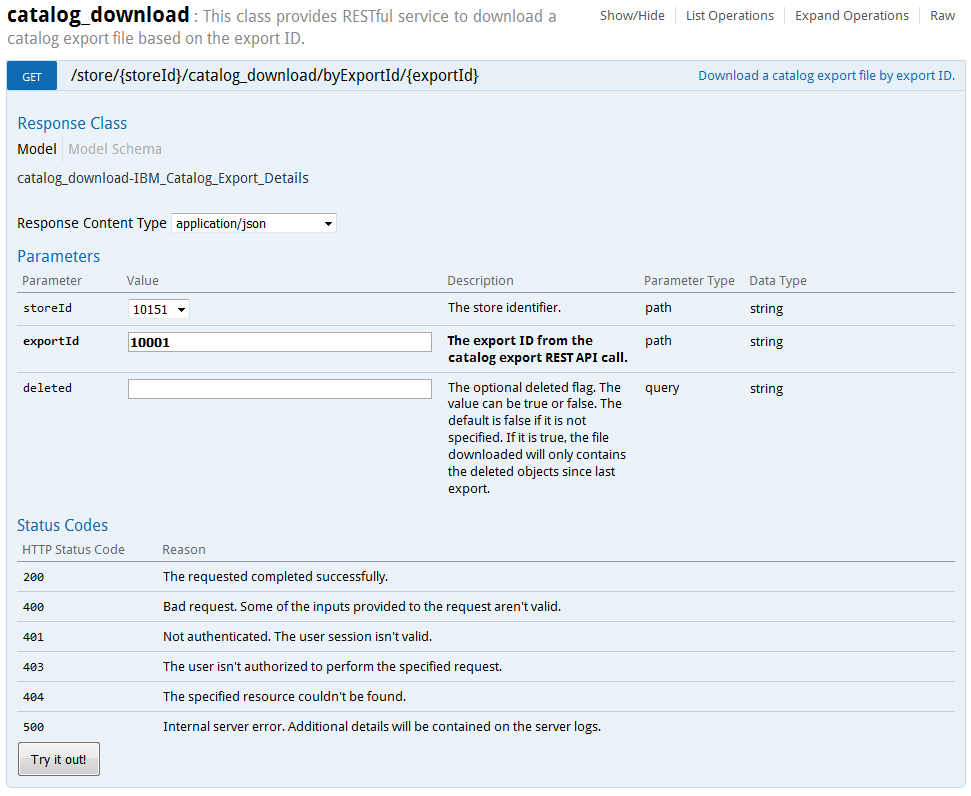Click the empty deleted parameter field
This screenshot has height=796, width=971.
(x=279, y=388)
